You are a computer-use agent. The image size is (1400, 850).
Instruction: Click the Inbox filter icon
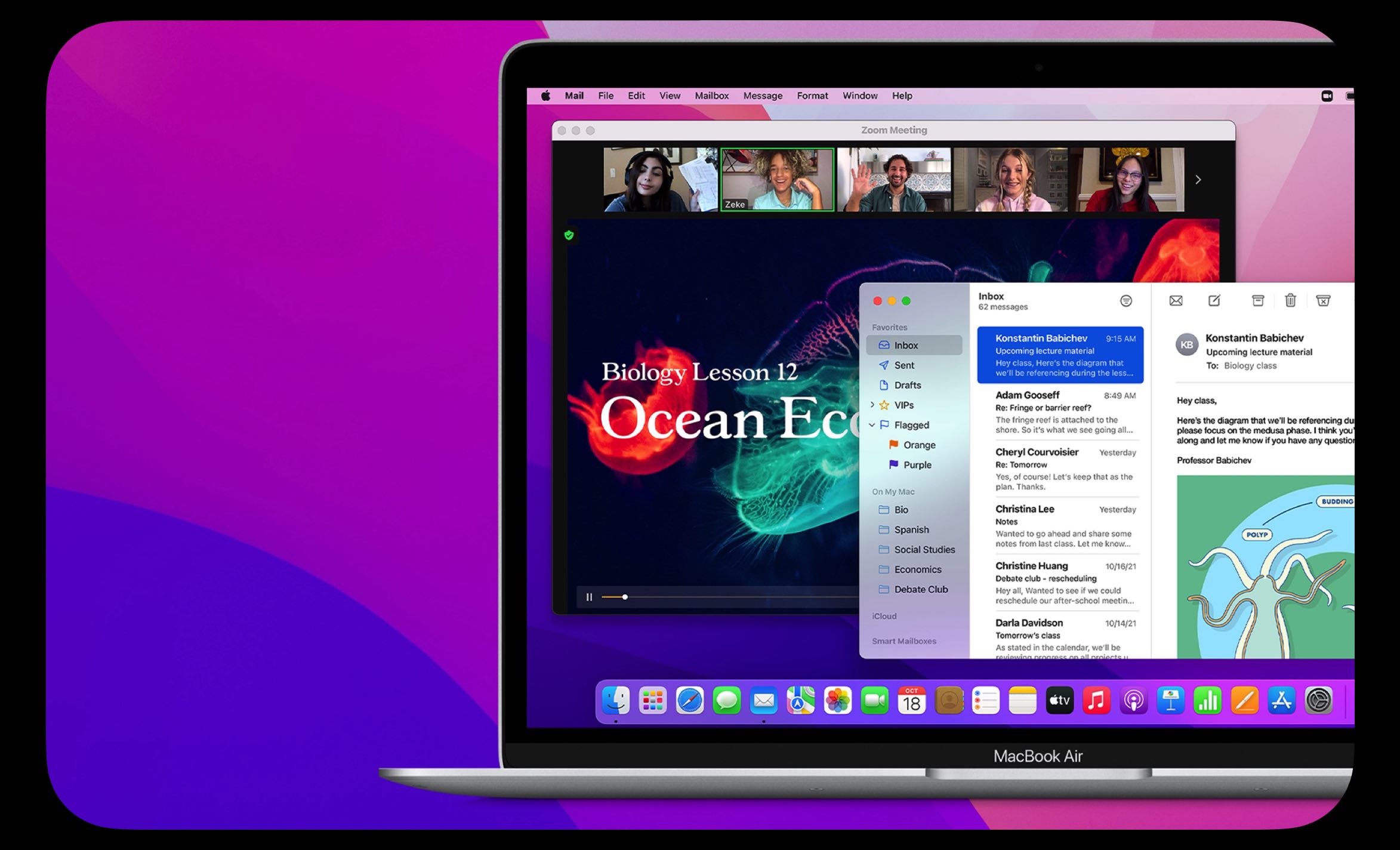[1126, 300]
